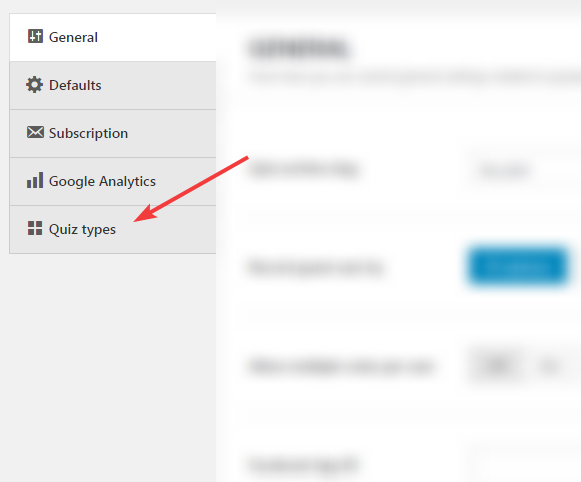Click the blurred blue button
581x482 pixels.
tap(518, 266)
